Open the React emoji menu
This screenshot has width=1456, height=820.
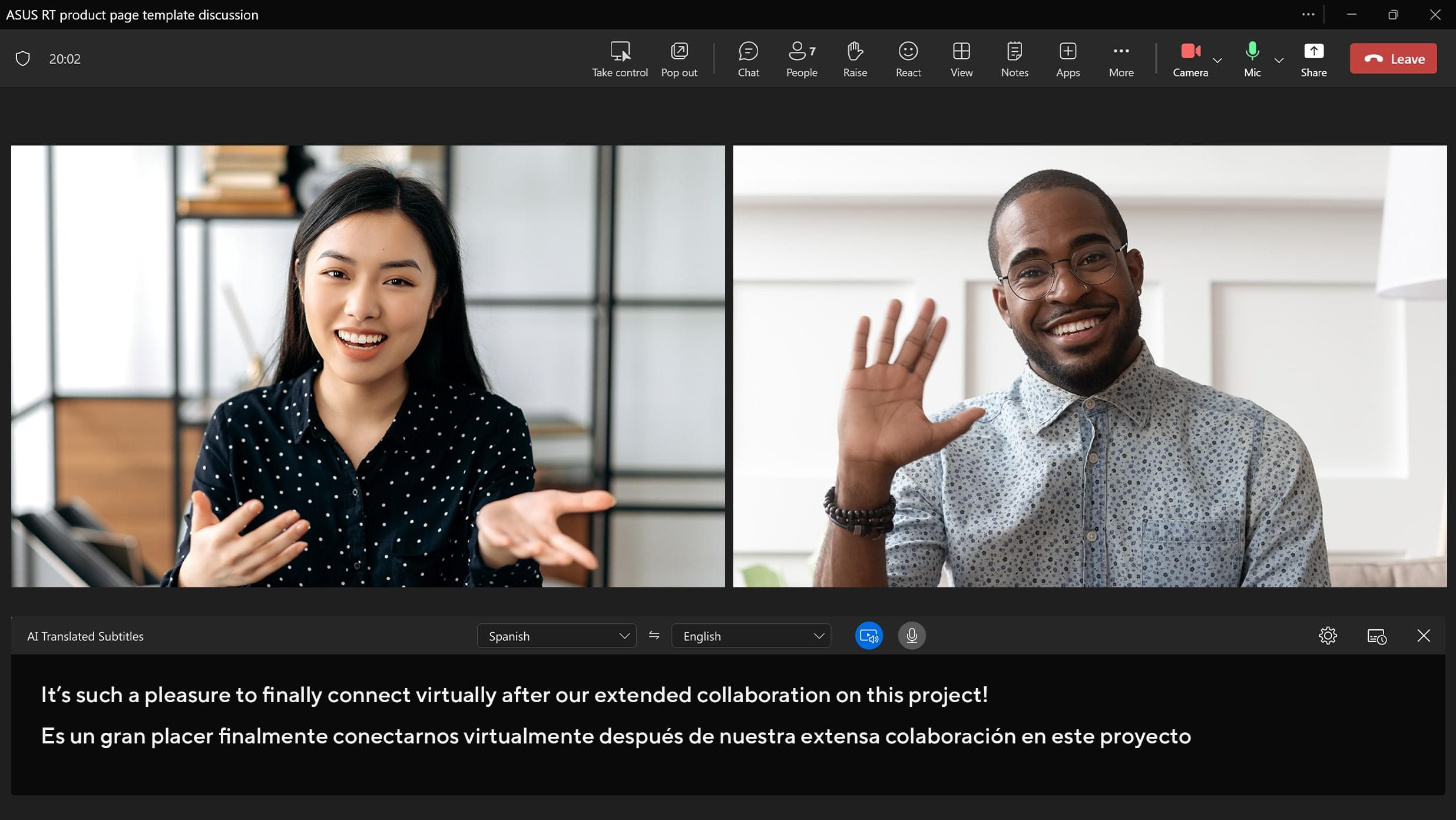(x=908, y=58)
